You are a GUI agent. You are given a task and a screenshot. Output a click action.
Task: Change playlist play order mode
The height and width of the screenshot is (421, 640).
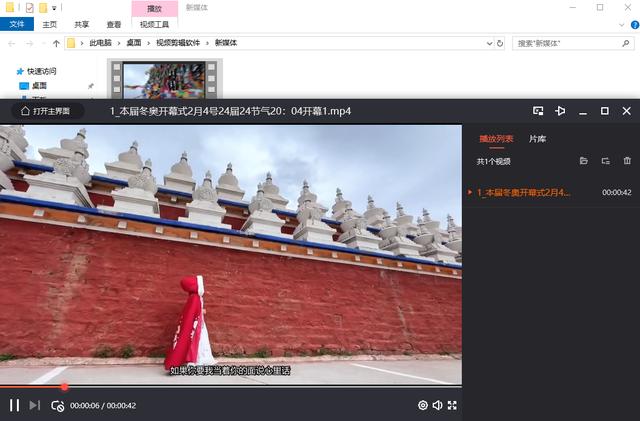tap(606, 161)
